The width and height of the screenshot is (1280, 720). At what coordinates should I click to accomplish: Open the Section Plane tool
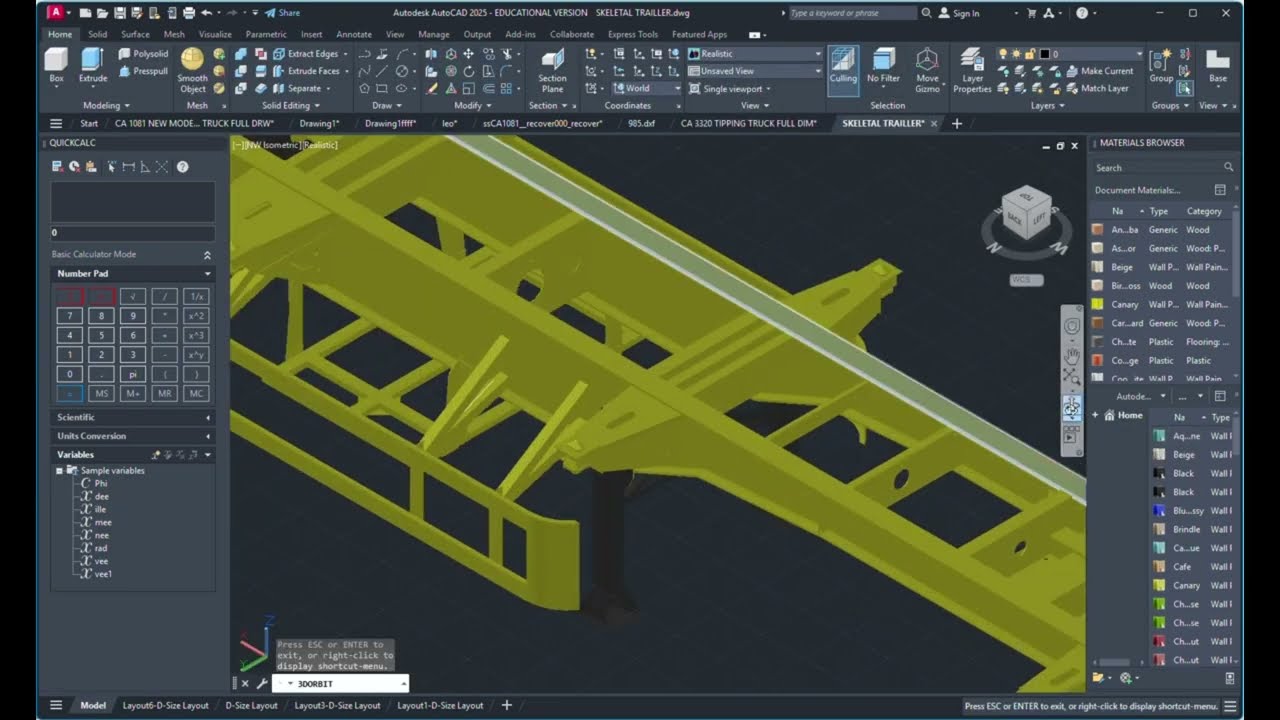[552, 70]
